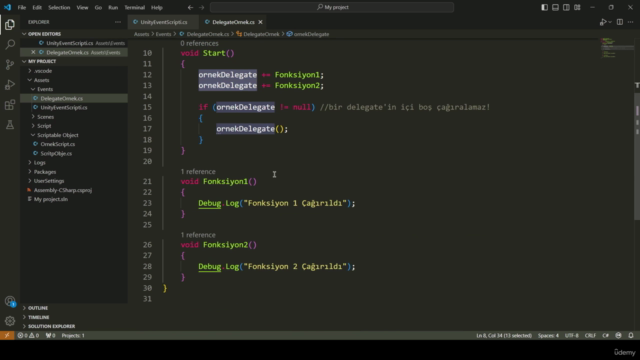Show the 1 reference above Fonksiyon1
Image resolution: width=640 pixels, height=360 pixels.
click(198, 172)
